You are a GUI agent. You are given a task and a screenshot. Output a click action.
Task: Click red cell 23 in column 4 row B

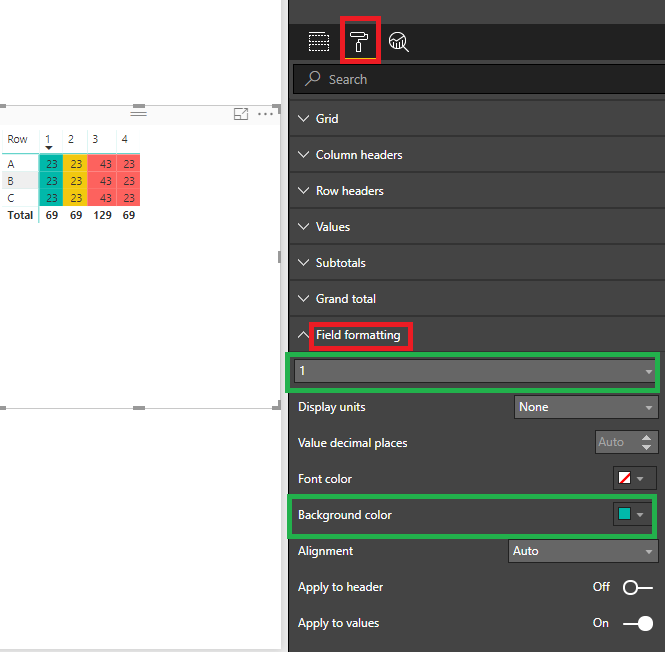[x=129, y=181]
